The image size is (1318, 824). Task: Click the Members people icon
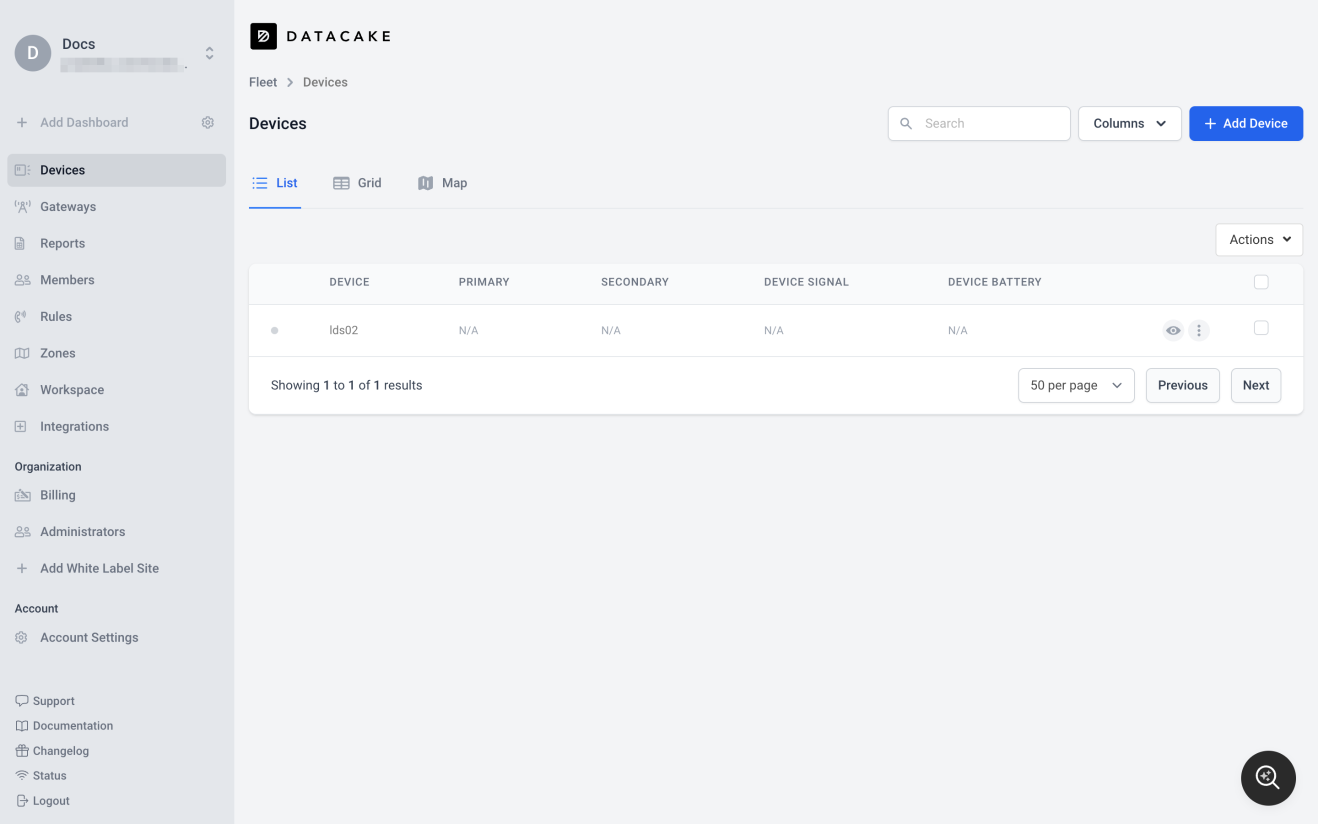tap(22, 280)
